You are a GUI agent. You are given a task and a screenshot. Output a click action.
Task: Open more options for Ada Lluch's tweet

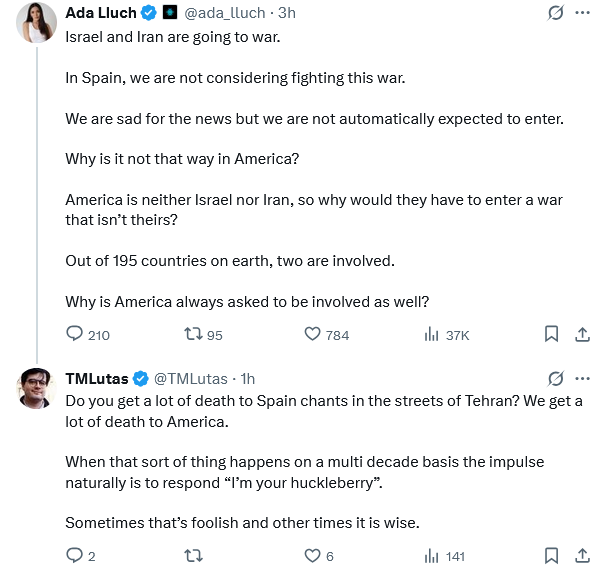click(x=583, y=14)
